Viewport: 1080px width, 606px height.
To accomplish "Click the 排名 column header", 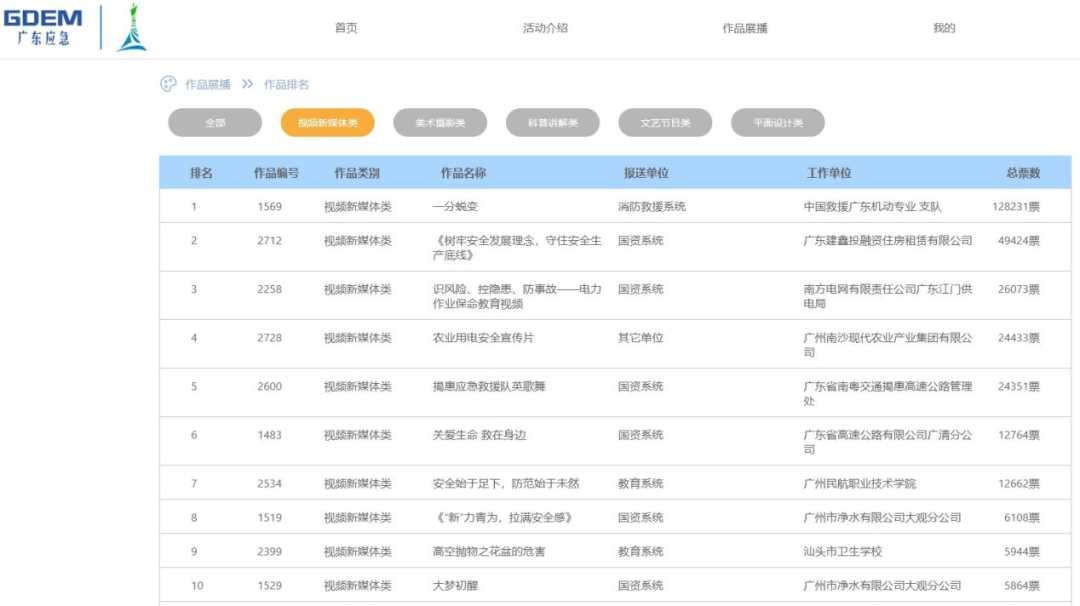I will pos(201,173).
